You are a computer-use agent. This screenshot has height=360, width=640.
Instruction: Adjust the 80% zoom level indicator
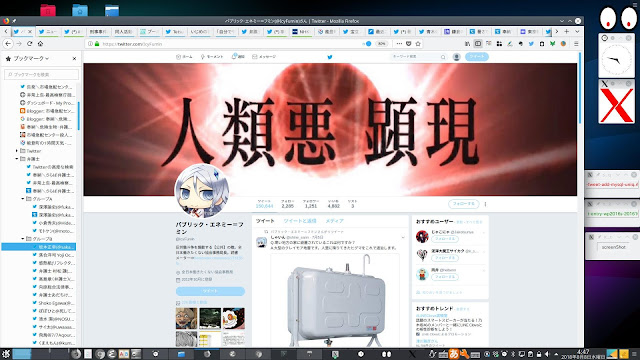click(x=381, y=44)
